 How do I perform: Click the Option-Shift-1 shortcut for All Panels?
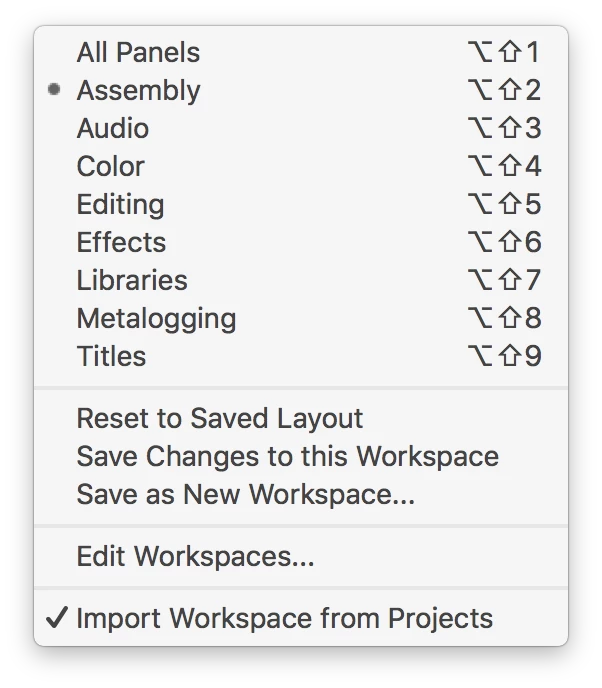504,53
